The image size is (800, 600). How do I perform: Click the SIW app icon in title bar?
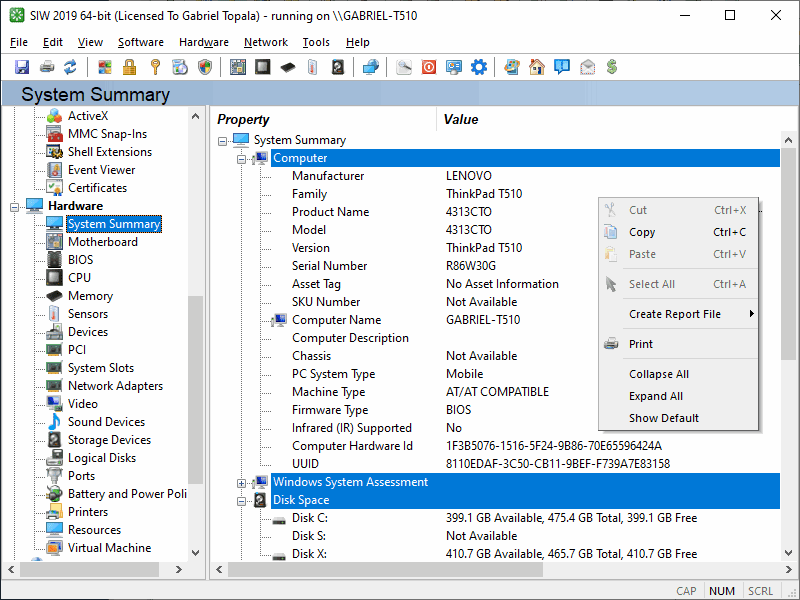click(17, 15)
